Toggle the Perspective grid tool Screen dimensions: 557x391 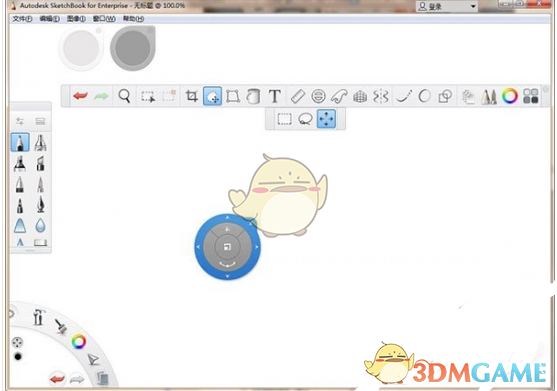pos(360,97)
